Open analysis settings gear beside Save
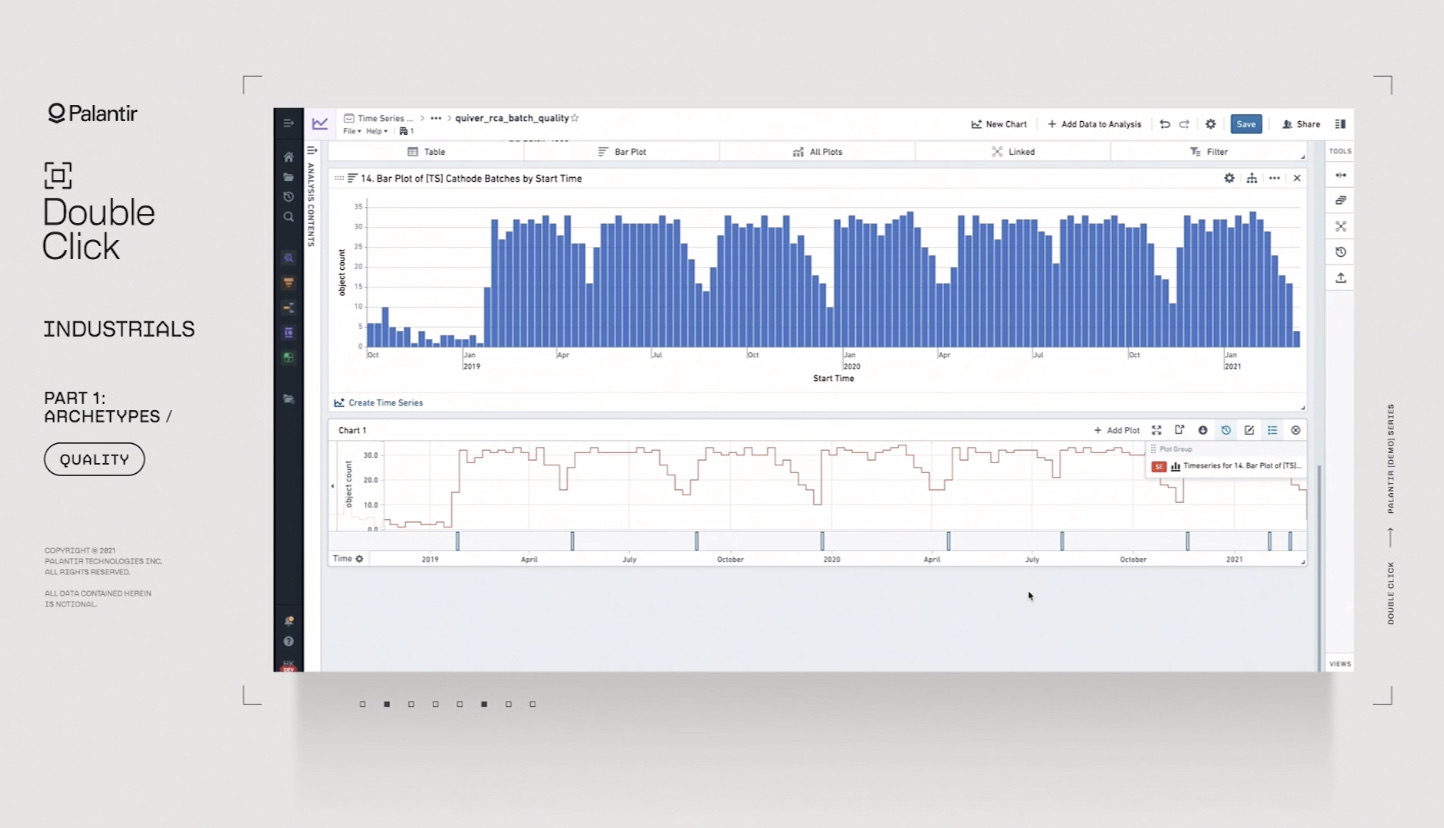This screenshot has width=1444, height=828. pyautogui.click(x=1210, y=124)
